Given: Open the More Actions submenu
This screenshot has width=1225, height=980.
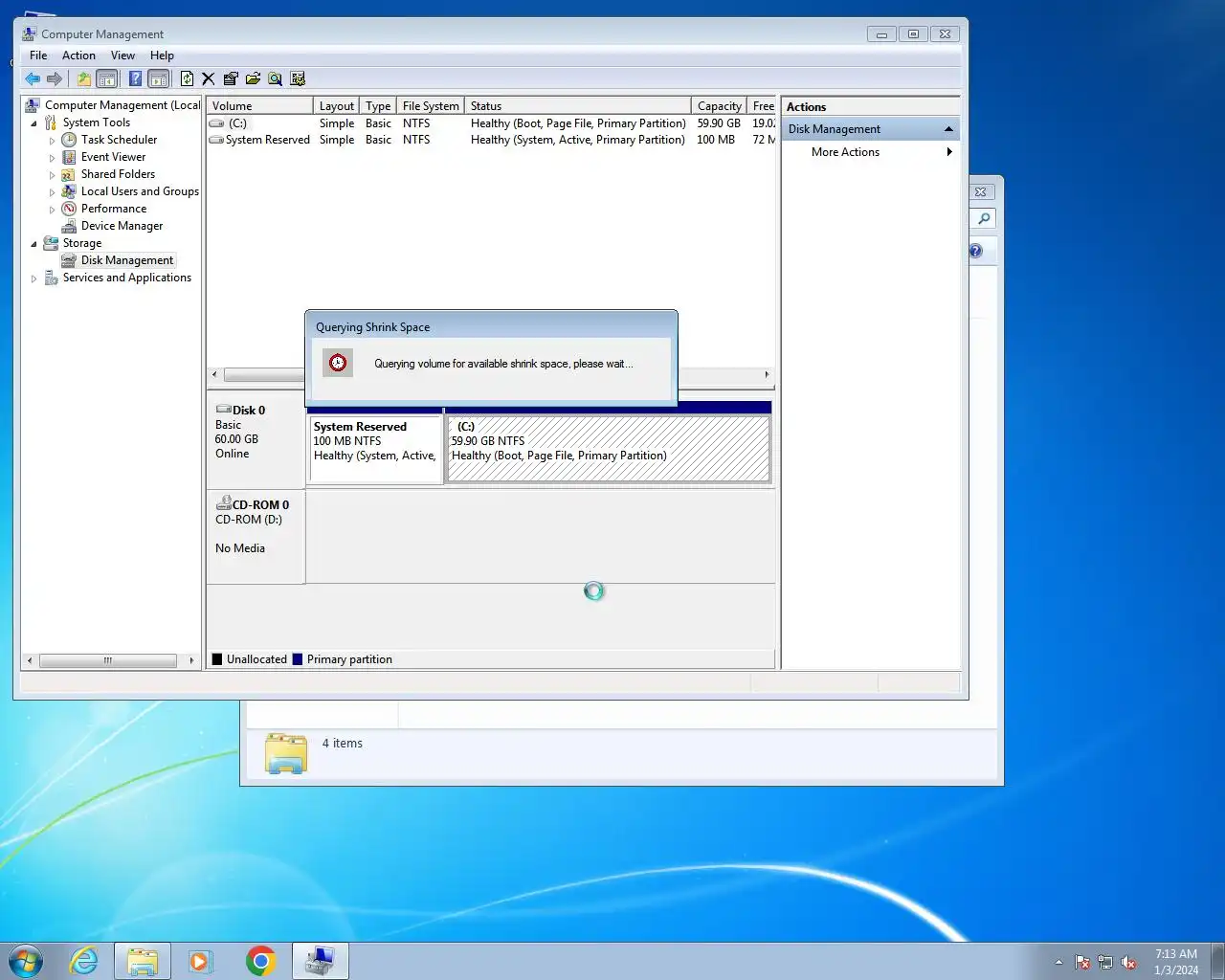Looking at the screenshot, I should click(x=870, y=152).
